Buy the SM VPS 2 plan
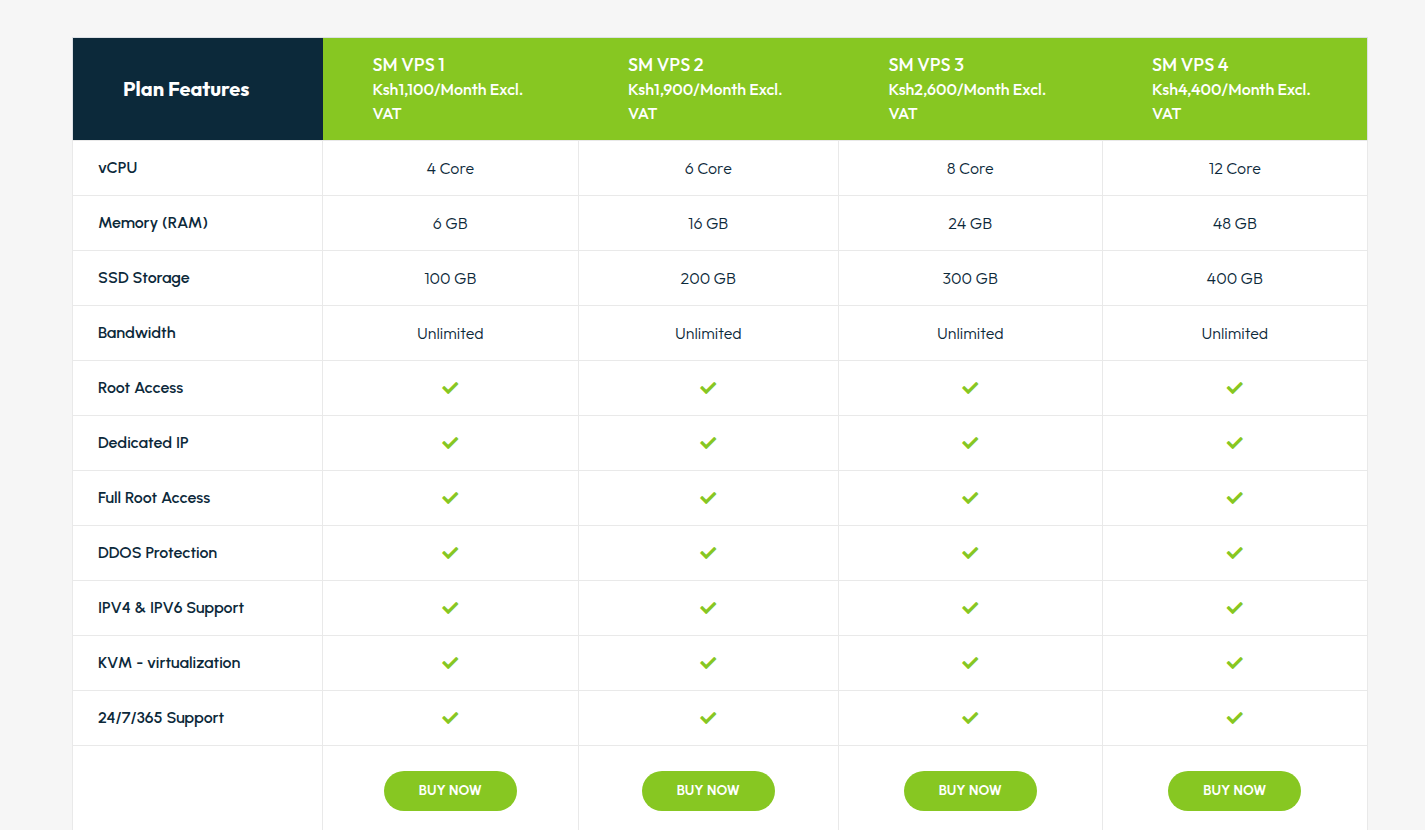1425x830 pixels. [708, 791]
